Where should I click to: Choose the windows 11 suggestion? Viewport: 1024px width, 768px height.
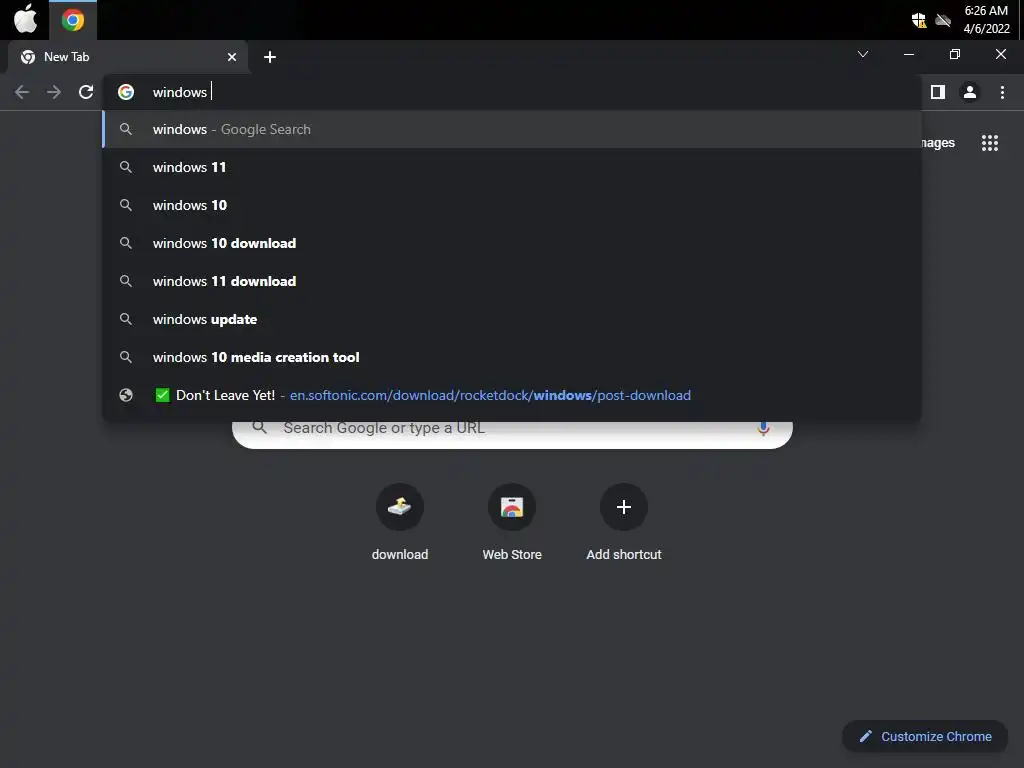pos(511,167)
